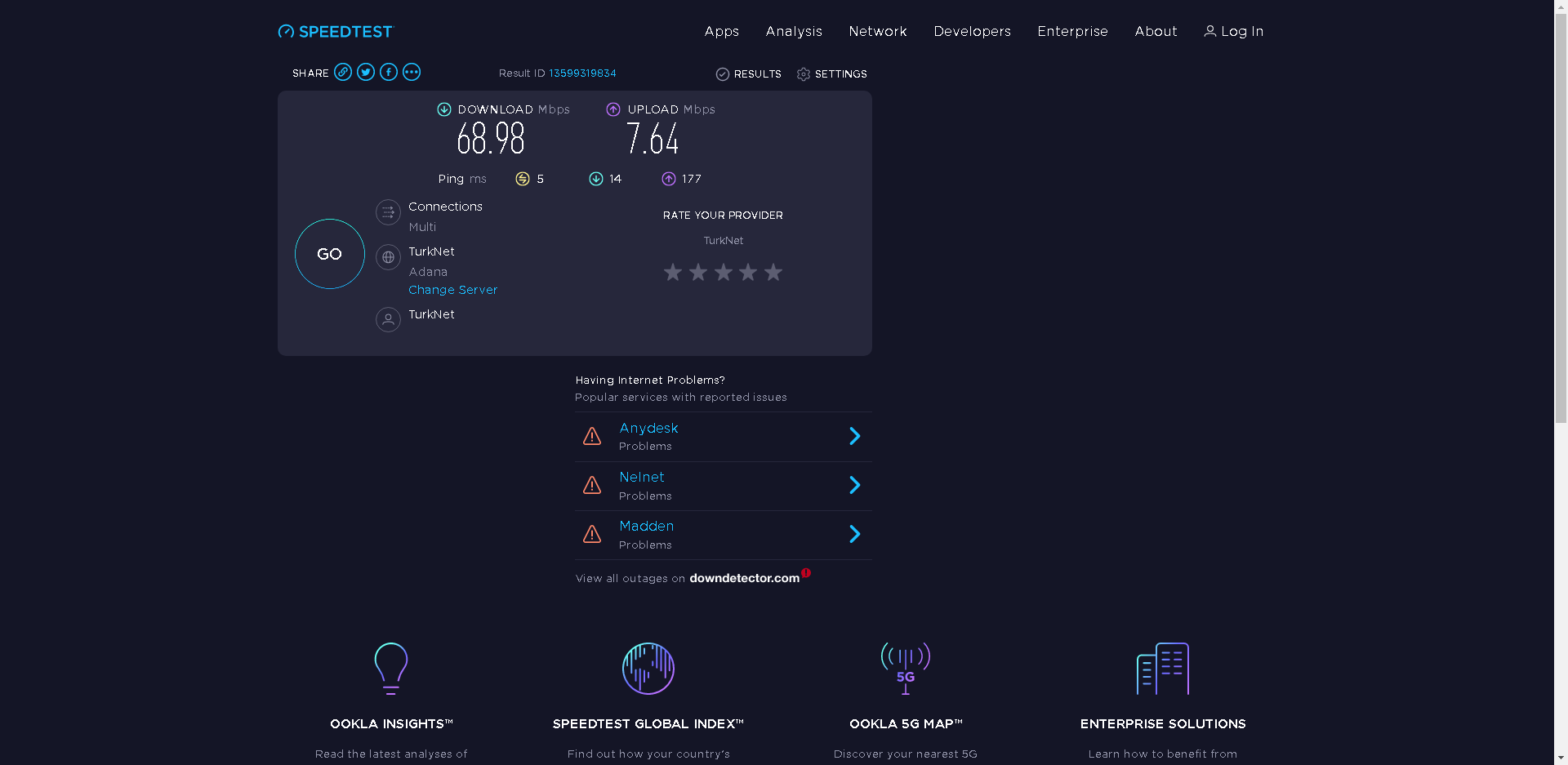Image resolution: width=1568 pixels, height=765 pixels.
Task: Click the scrollbar down arrow
Action: coord(1561,758)
